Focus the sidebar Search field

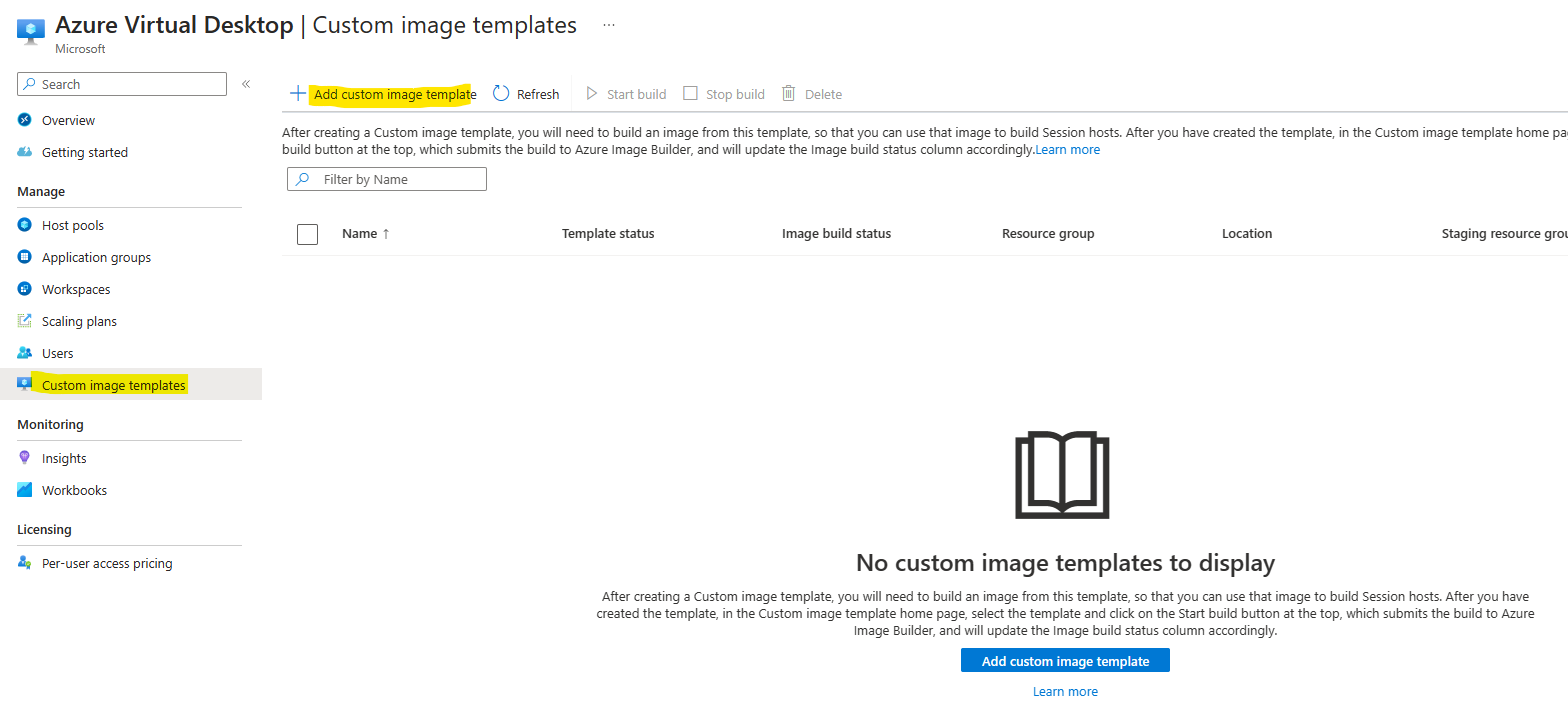[x=122, y=84]
